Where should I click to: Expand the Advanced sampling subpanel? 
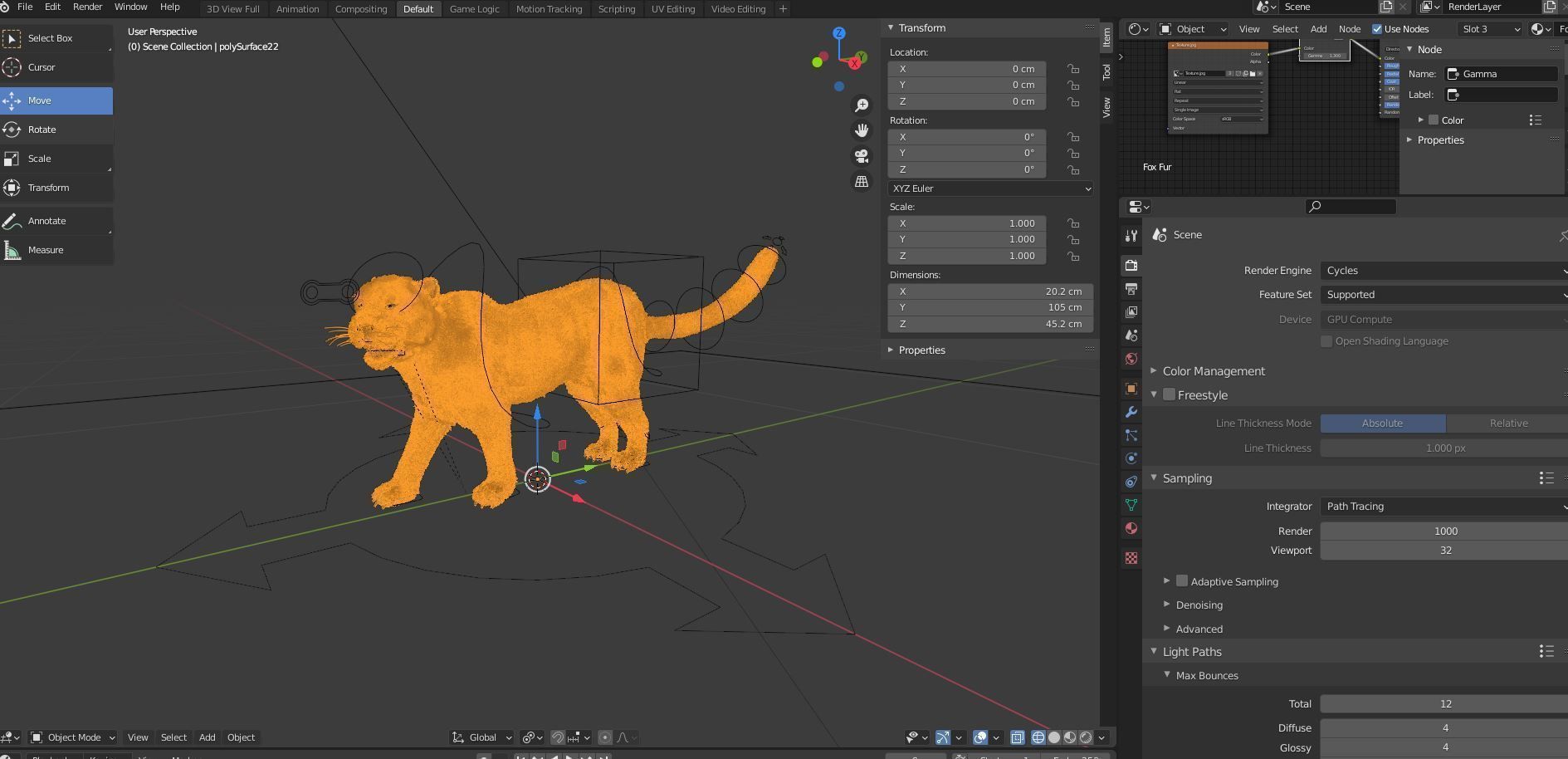[x=1199, y=629]
